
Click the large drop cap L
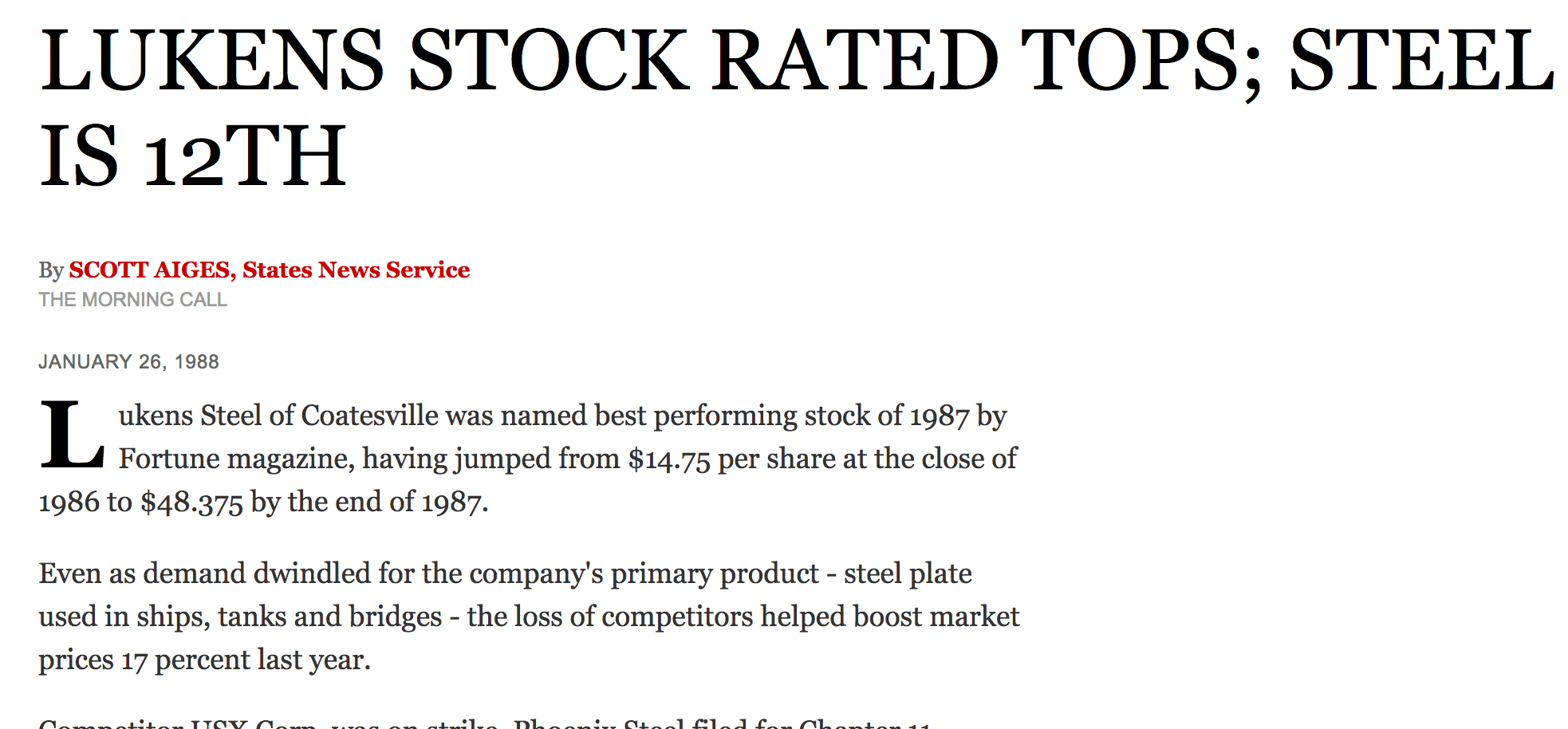click(x=72, y=437)
